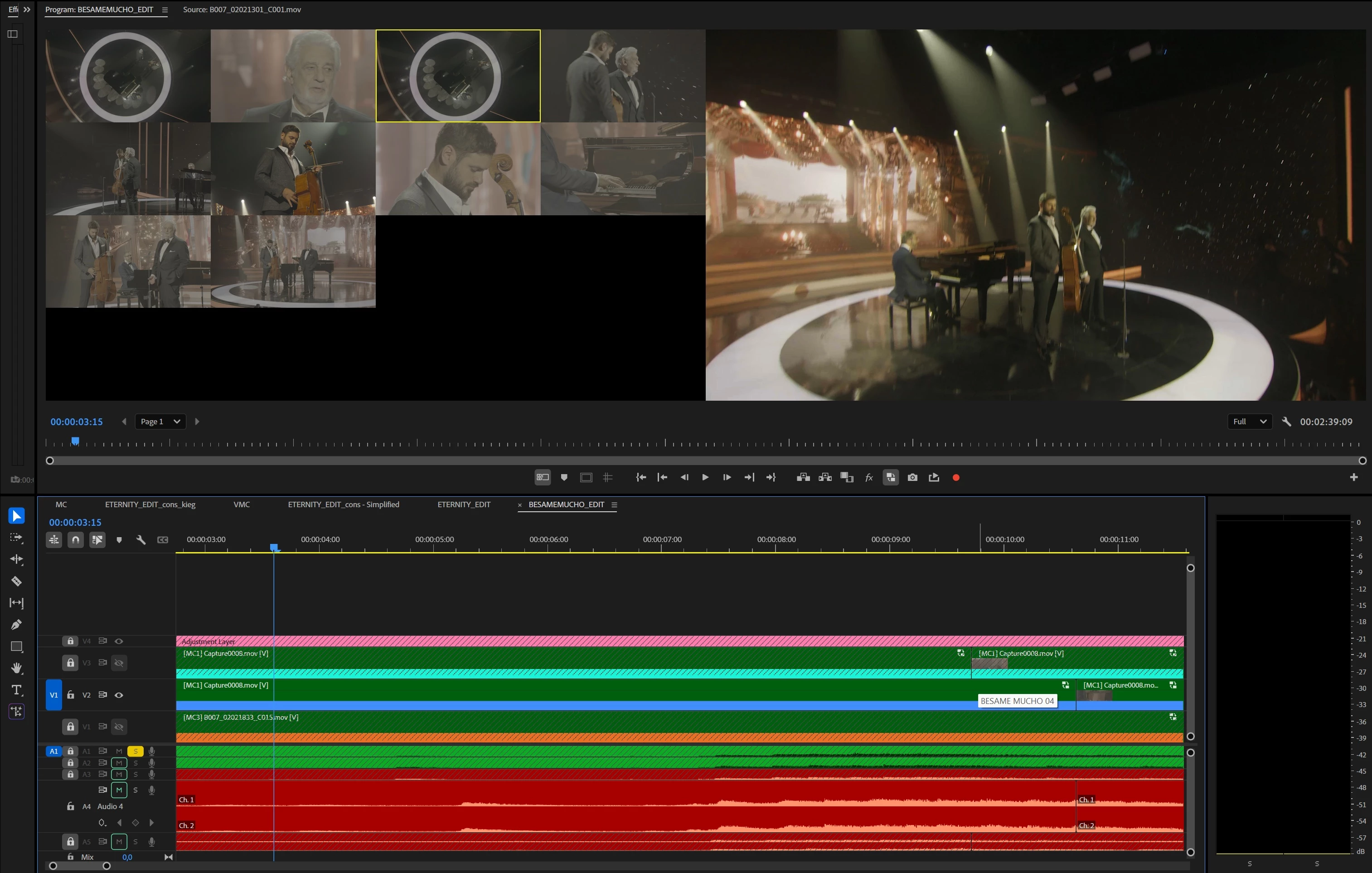This screenshot has width=1372, height=873.
Task: Select the Type tool
Action: pos(16,690)
